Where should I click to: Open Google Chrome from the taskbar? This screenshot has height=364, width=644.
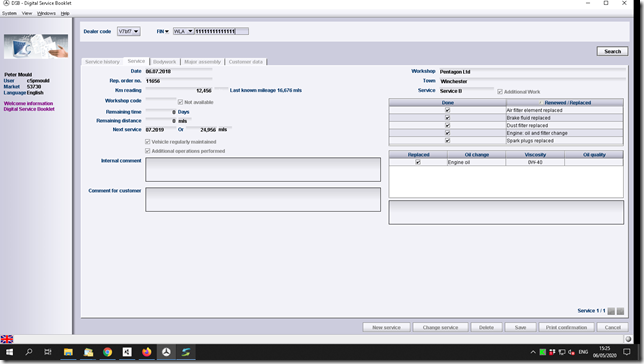pos(108,352)
